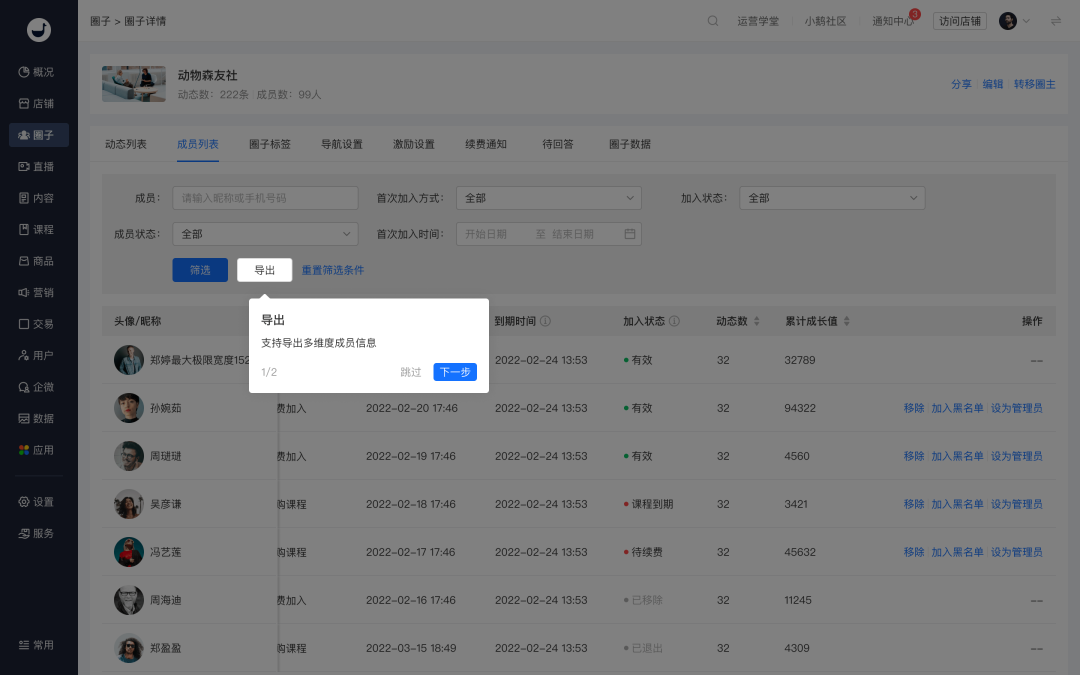Open 商品 products in sidebar
Screen dimensions: 1080x675
click(36, 261)
